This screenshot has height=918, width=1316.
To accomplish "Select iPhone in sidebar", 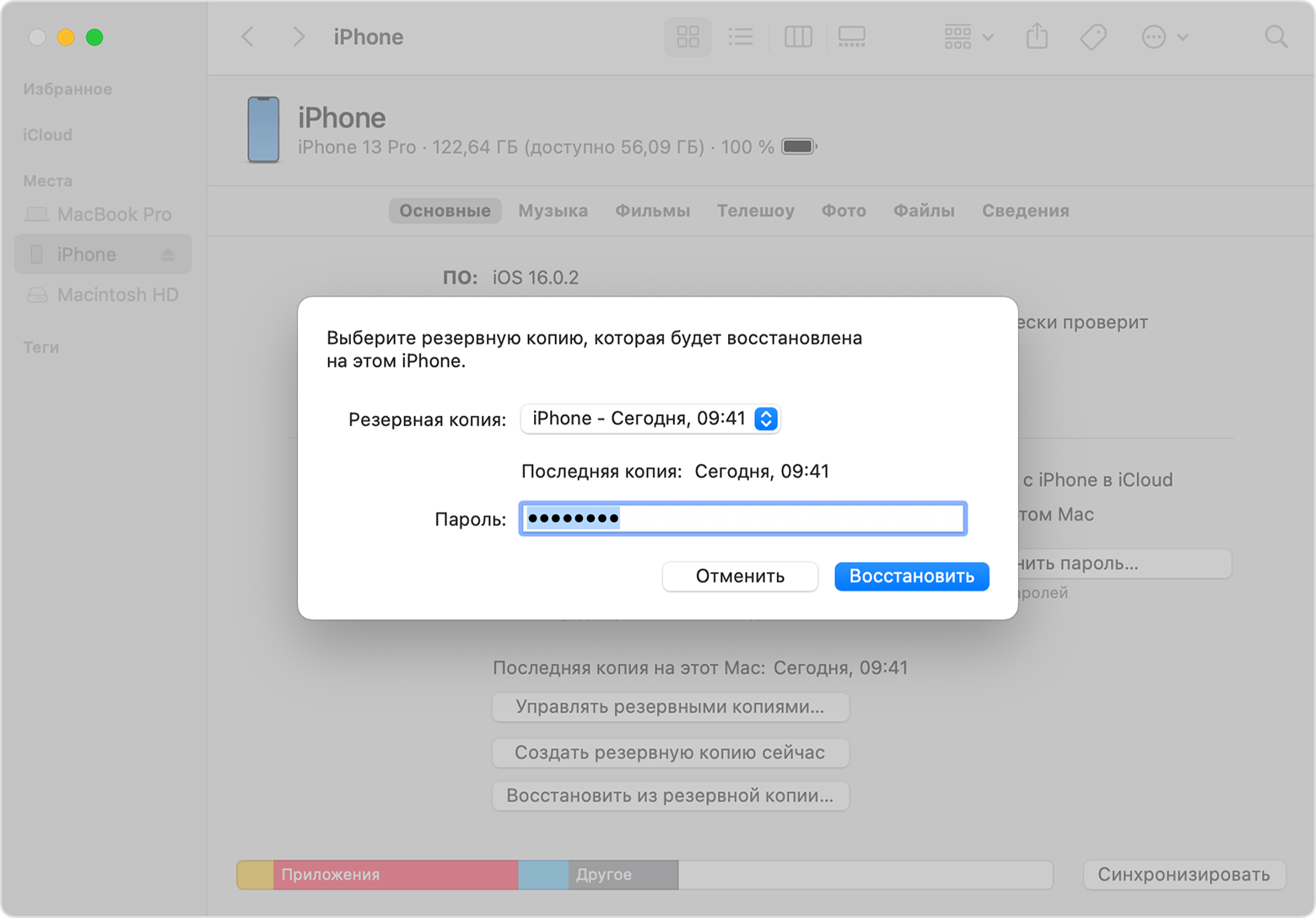I will (x=103, y=254).
